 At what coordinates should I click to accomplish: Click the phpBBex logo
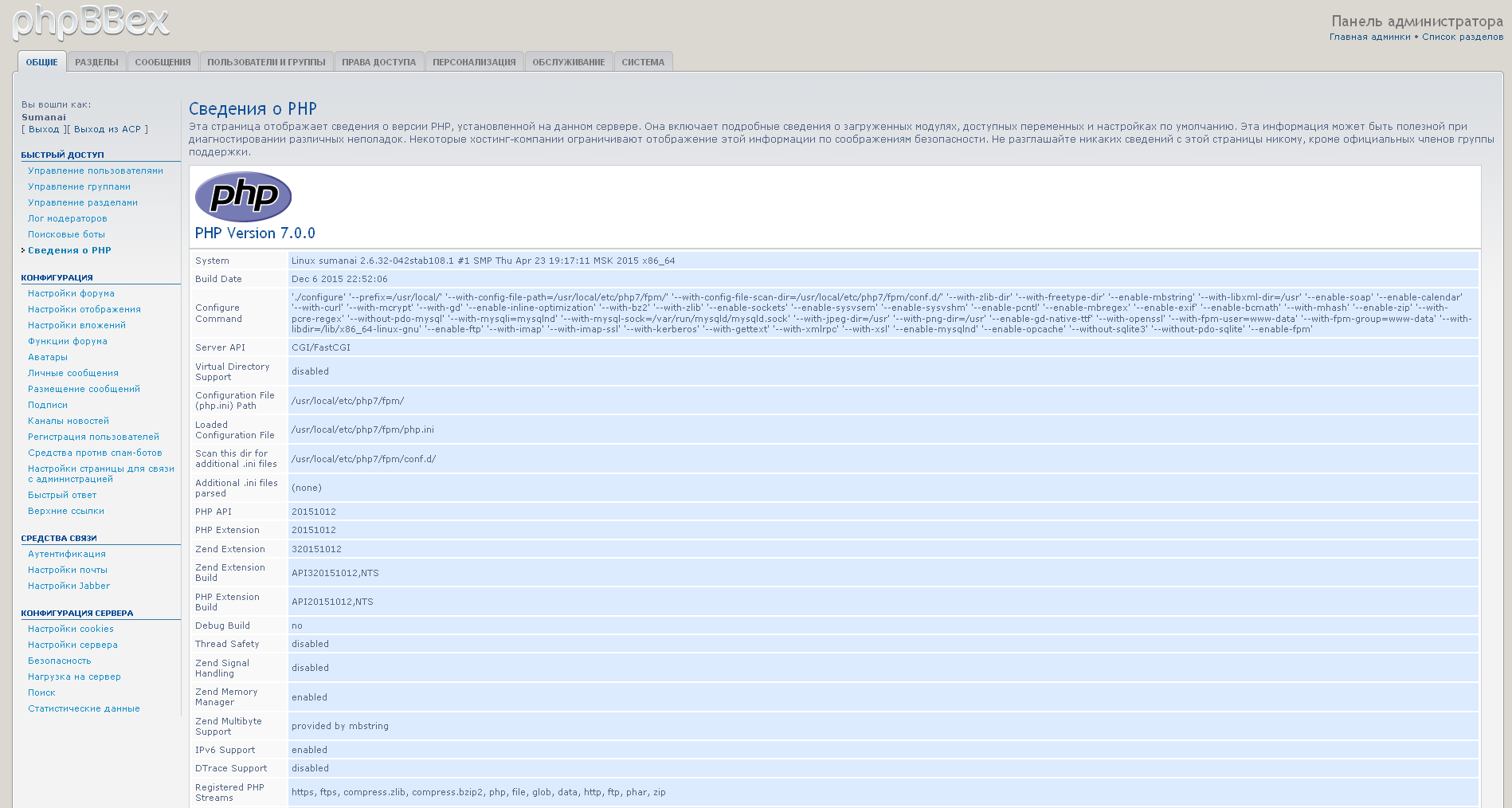91,22
